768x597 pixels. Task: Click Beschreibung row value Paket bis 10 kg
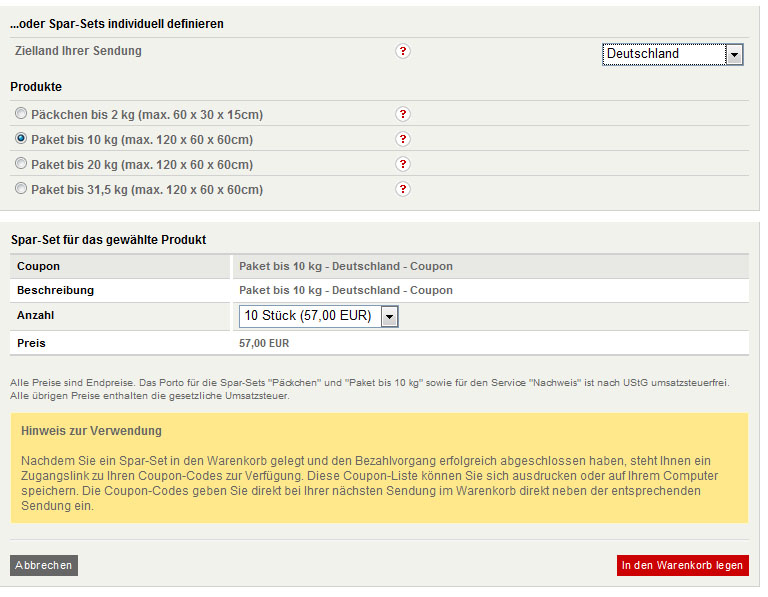[346, 290]
